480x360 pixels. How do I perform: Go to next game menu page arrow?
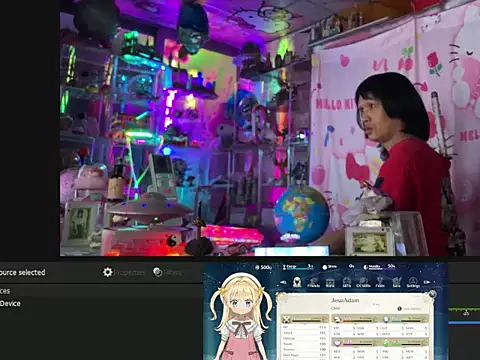tap(427, 282)
